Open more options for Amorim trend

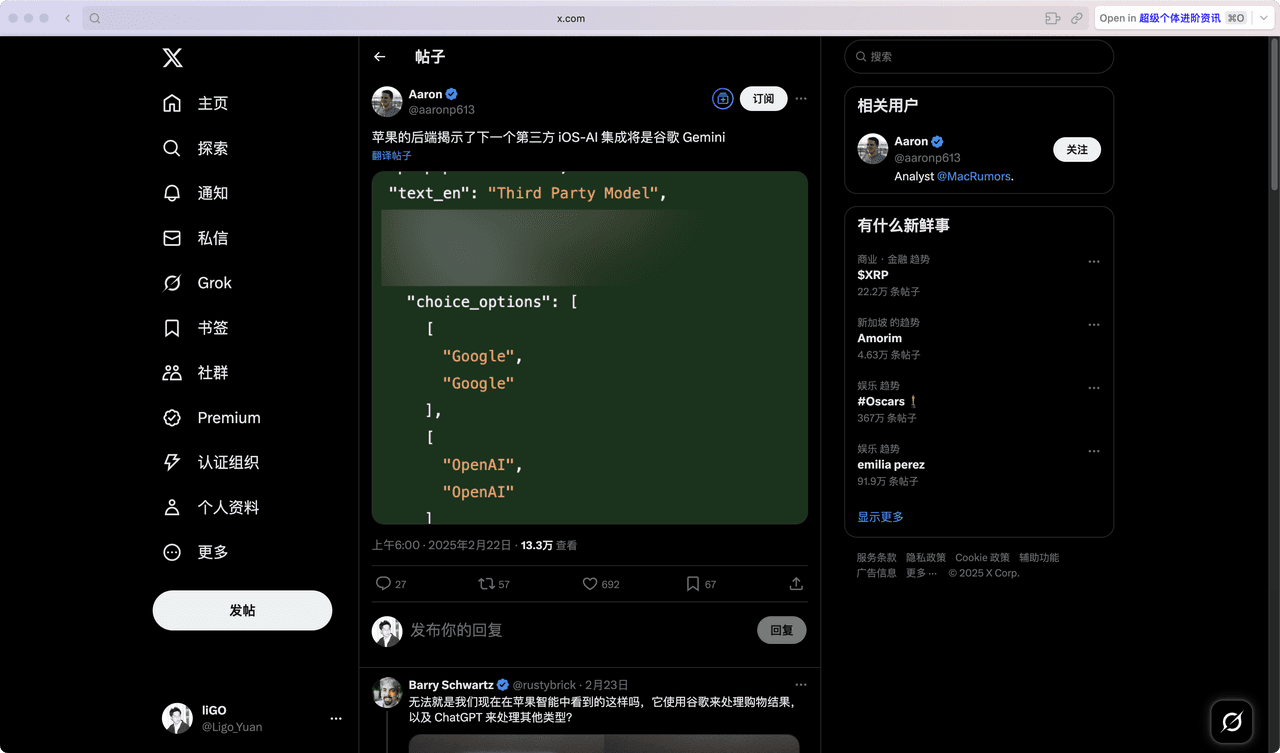point(1094,325)
